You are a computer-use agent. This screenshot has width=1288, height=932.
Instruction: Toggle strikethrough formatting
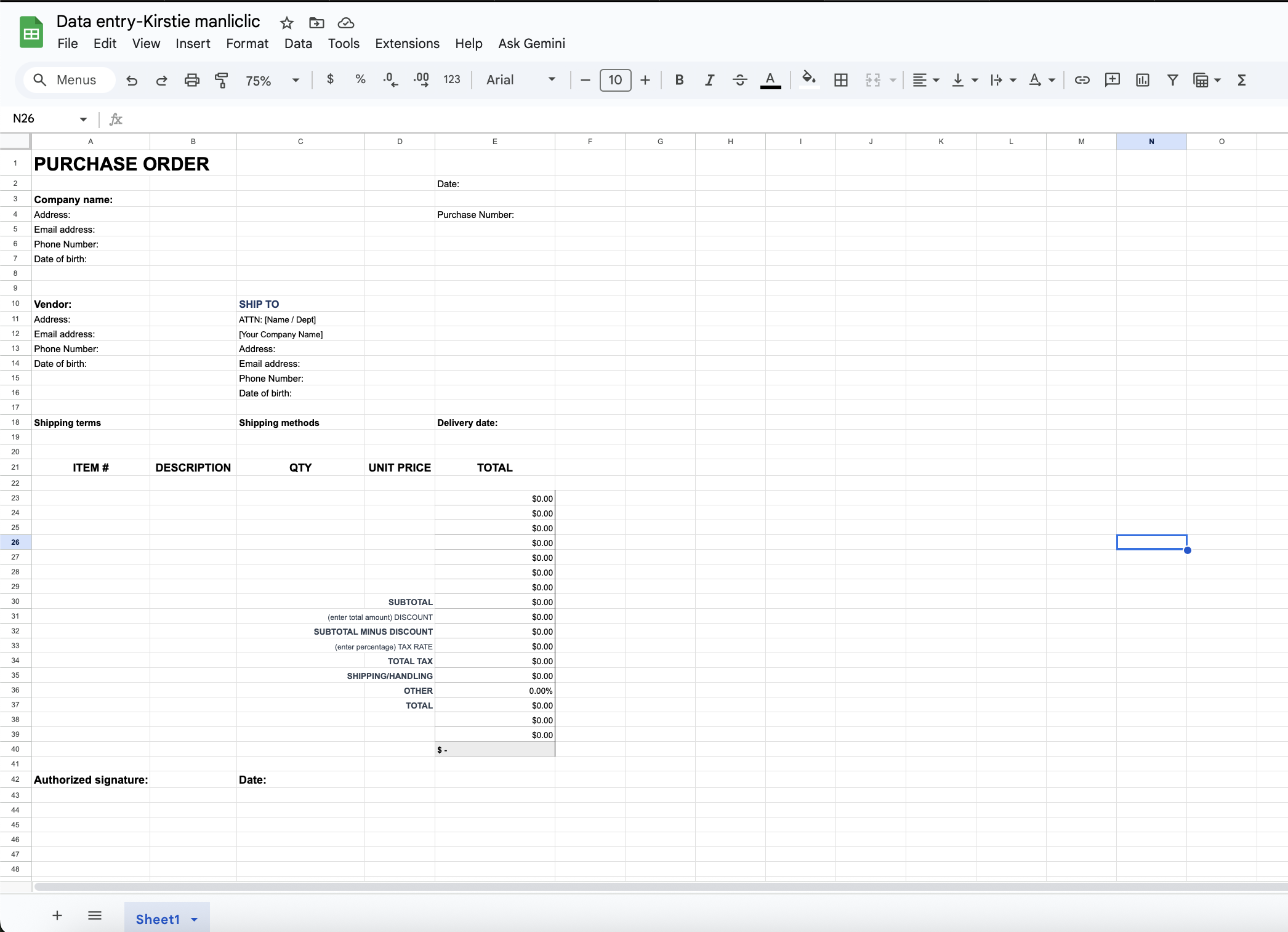(739, 80)
